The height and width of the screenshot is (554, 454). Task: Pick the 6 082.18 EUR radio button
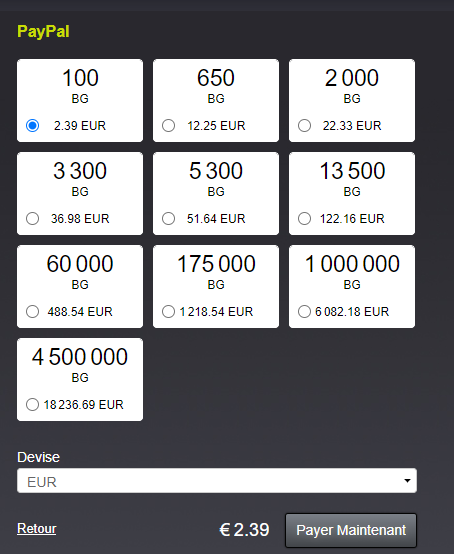click(x=304, y=311)
